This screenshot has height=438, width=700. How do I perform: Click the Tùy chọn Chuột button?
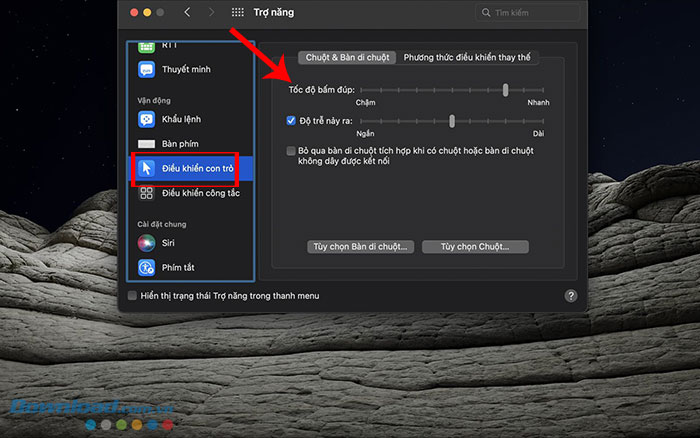[x=475, y=246]
